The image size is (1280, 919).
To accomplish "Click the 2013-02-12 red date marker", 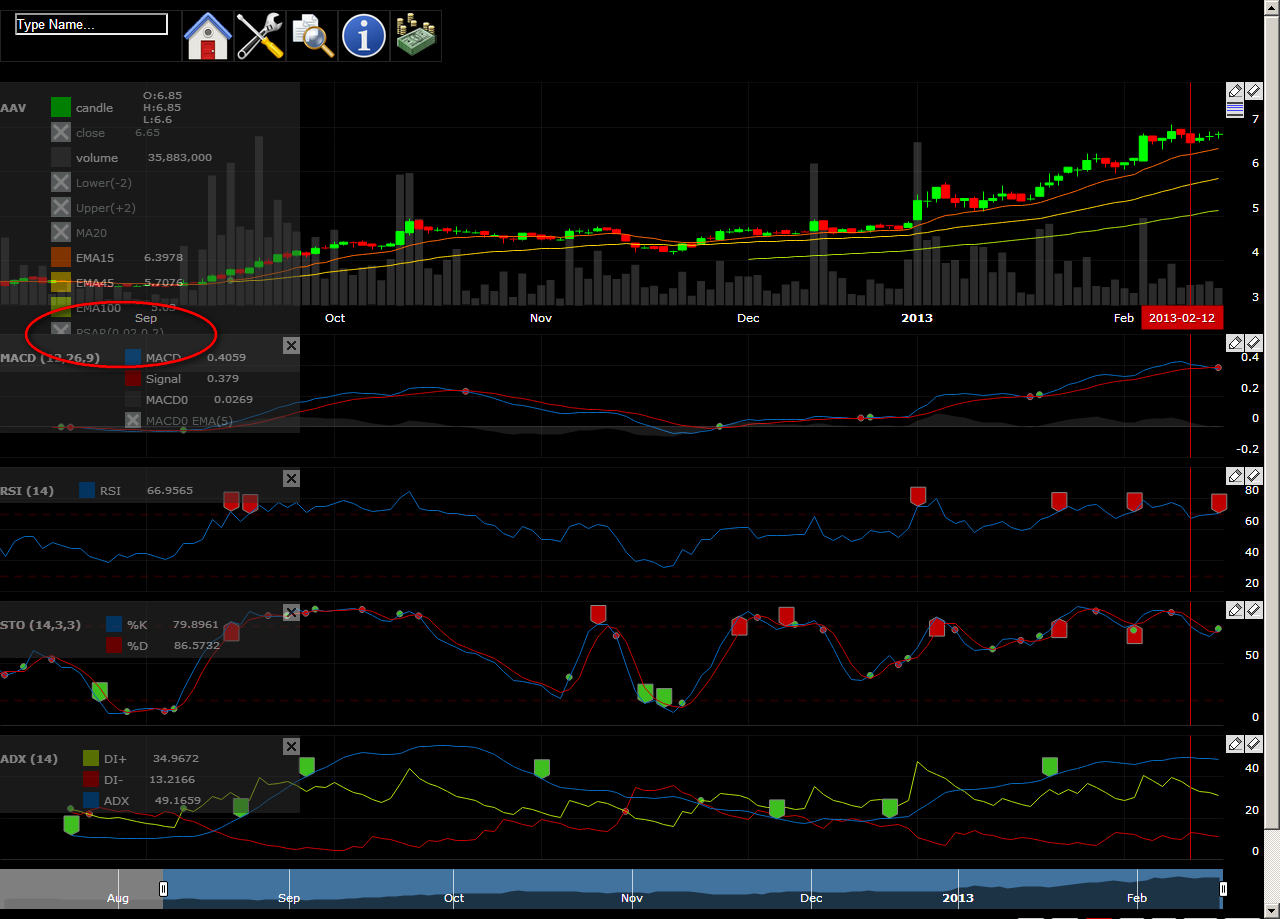I will pos(1181,317).
